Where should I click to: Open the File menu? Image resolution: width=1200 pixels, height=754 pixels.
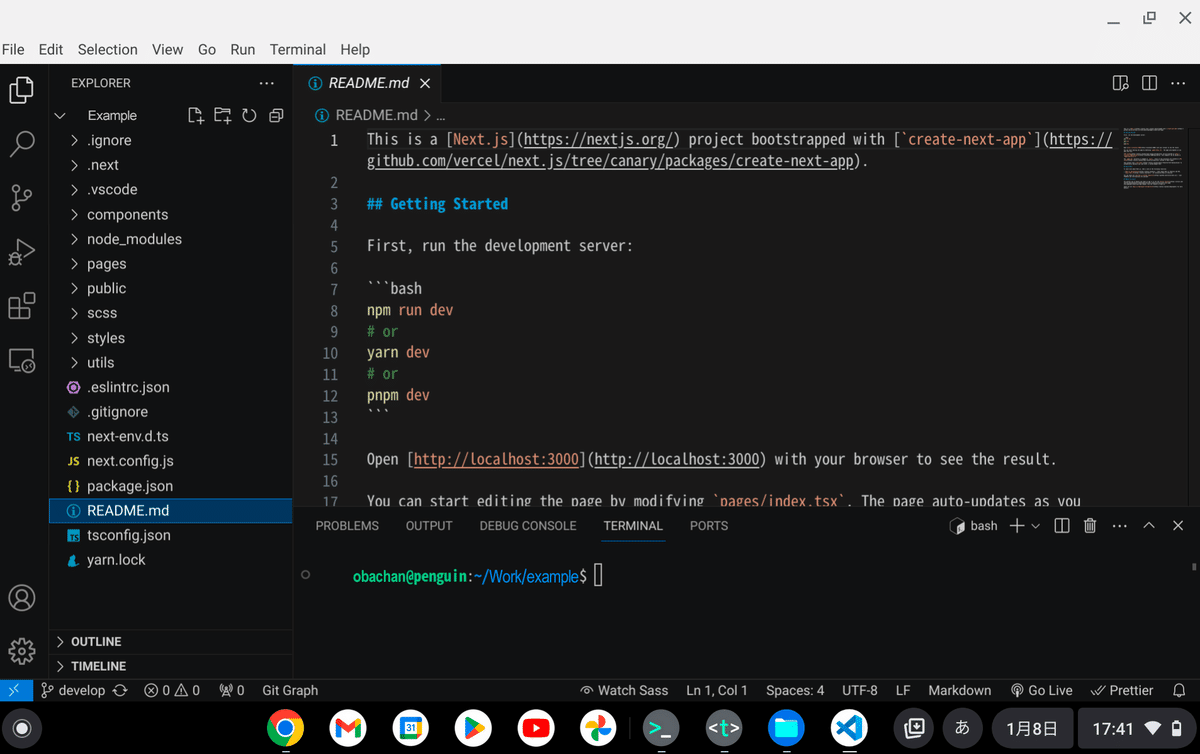pyautogui.click(x=13, y=49)
